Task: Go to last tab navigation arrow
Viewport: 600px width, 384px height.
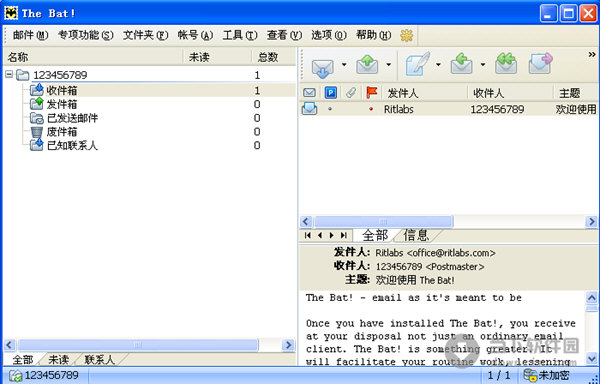Action: point(344,235)
